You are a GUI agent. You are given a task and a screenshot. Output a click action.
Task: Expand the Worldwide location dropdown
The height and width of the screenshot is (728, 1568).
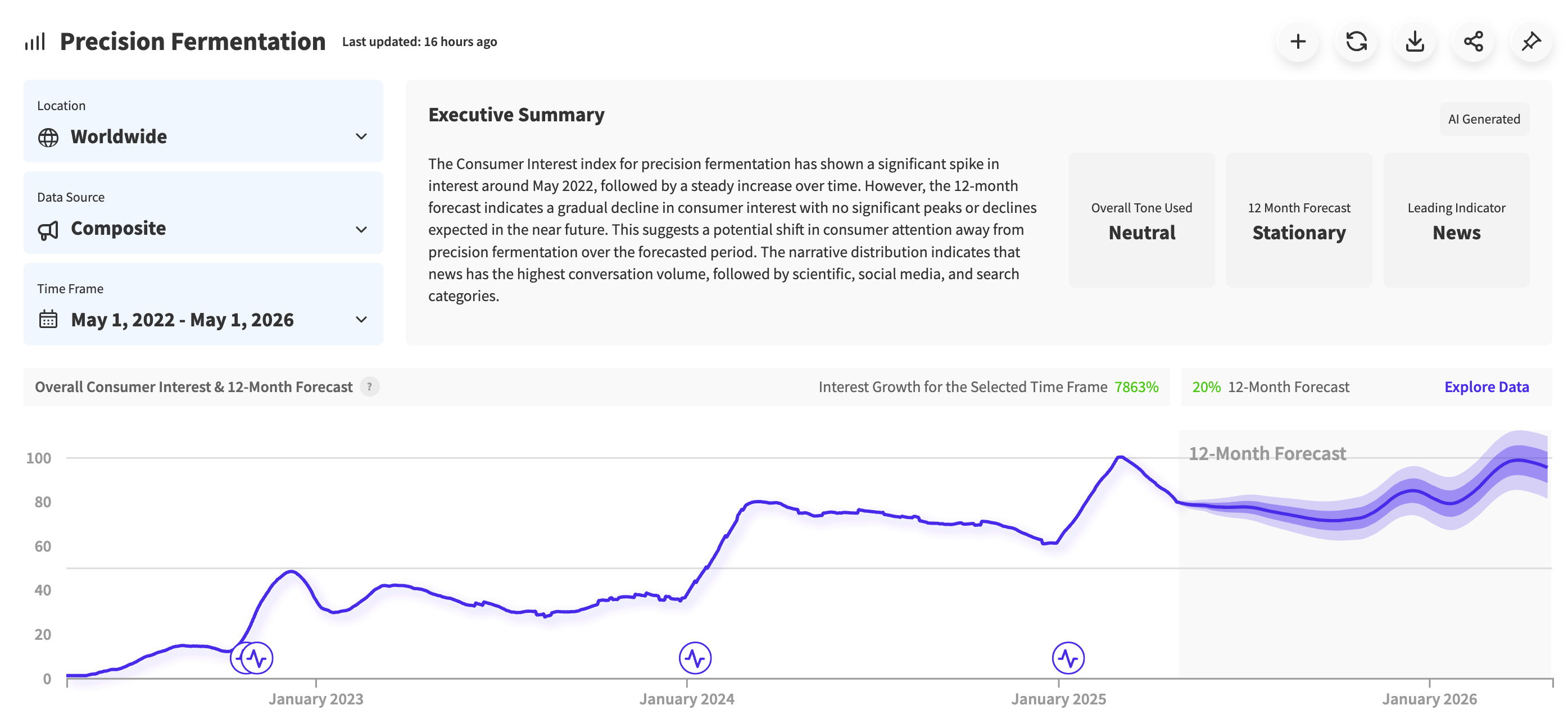[x=203, y=121]
